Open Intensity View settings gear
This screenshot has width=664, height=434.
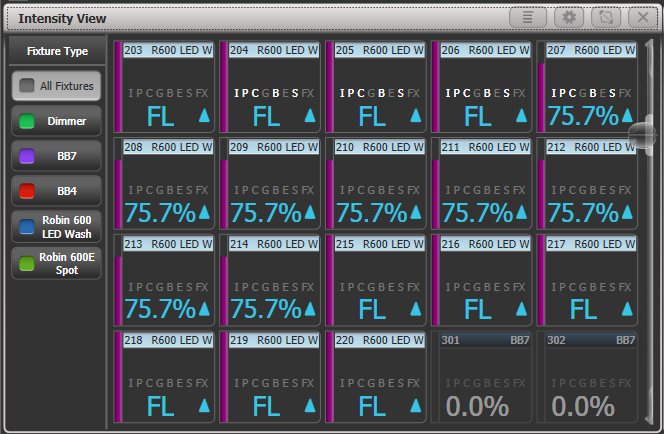tap(570, 18)
